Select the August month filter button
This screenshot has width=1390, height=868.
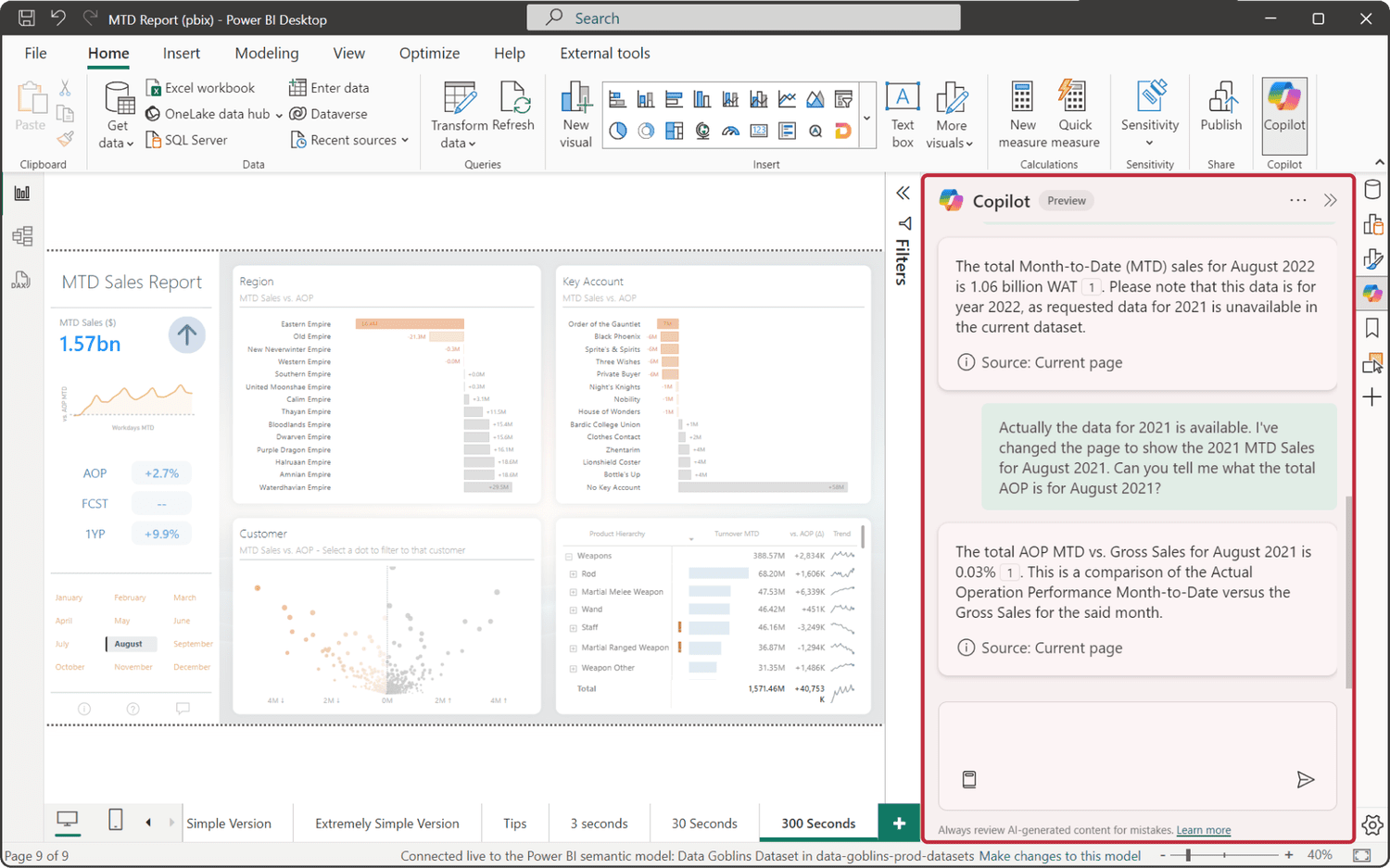130,643
